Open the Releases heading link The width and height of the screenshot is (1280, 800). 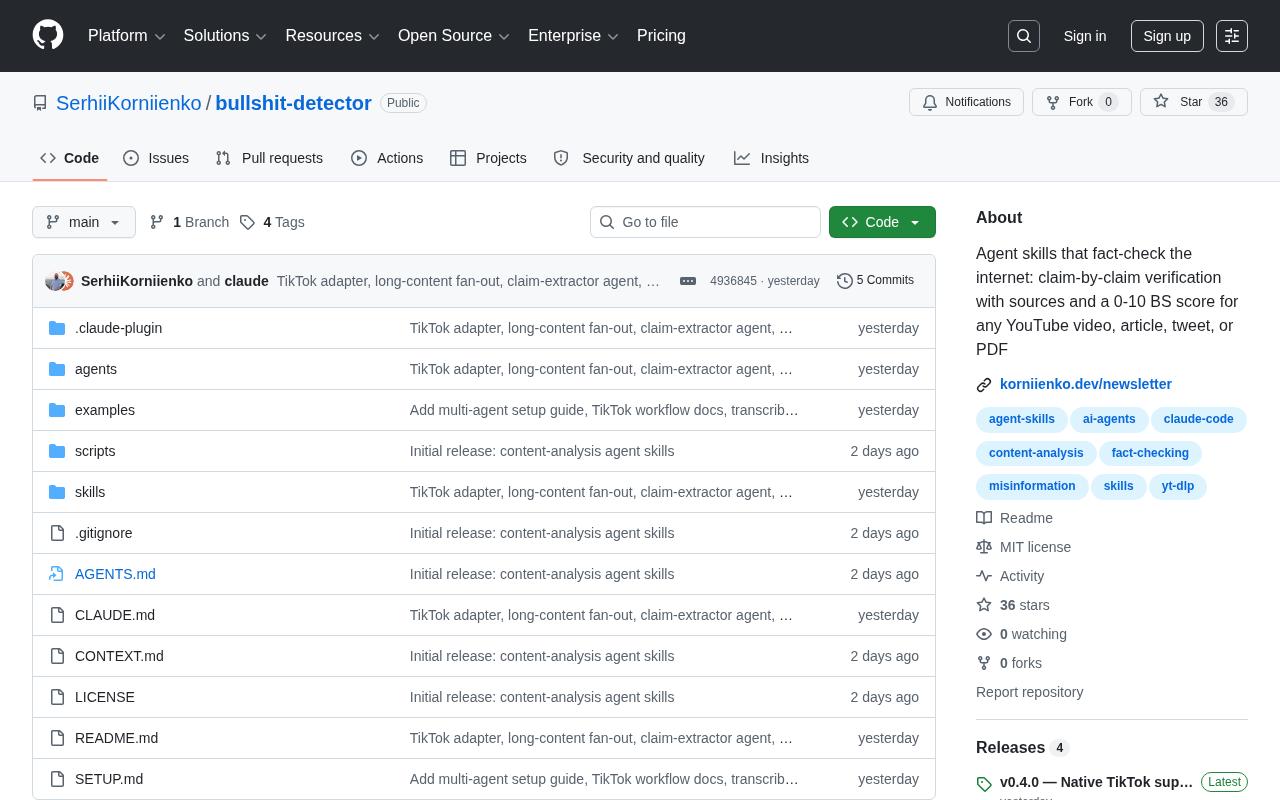[1023, 748]
